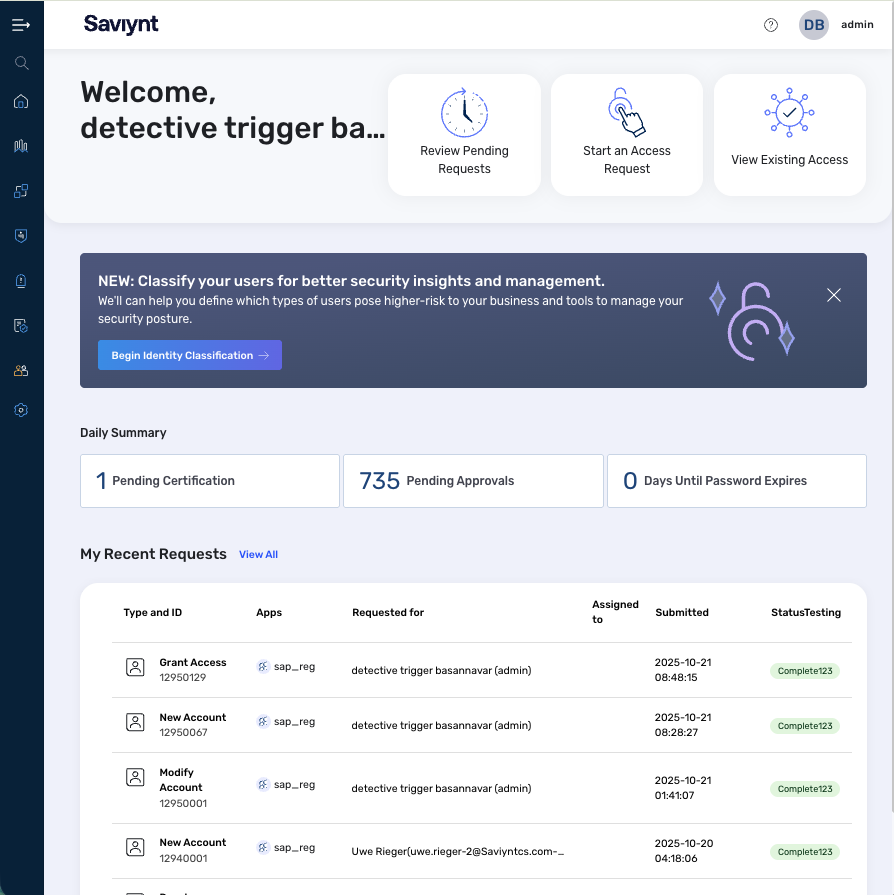Open View Existing Access tile

[x=789, y=135]
